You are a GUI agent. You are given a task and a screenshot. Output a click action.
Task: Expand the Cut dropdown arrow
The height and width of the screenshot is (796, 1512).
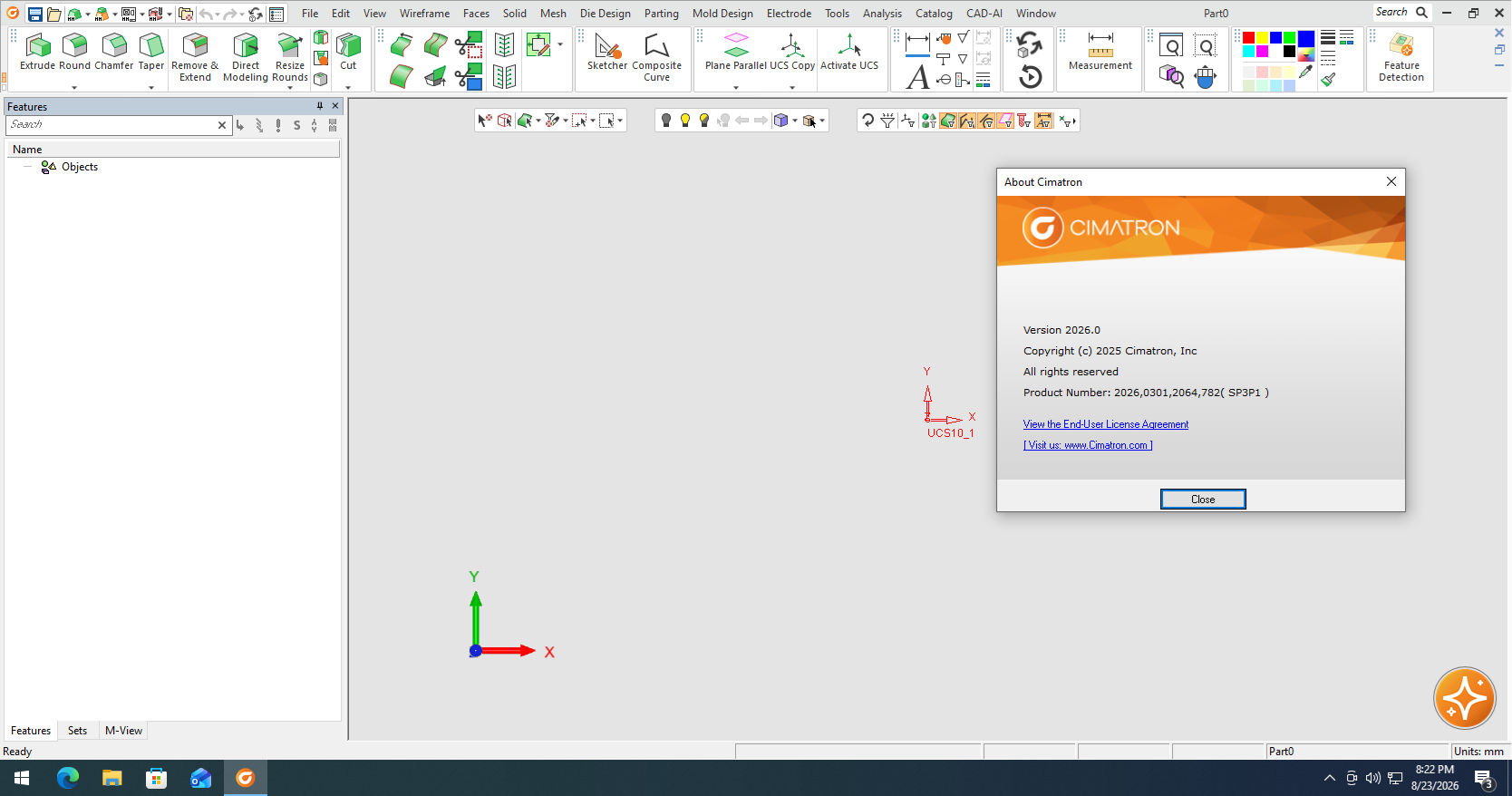pyautogui.click(x=348, y=87)
